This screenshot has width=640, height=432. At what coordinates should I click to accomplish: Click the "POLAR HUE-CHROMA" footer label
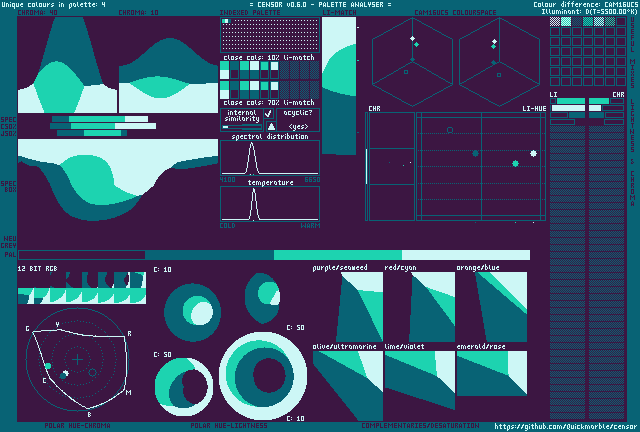point(77,425)
